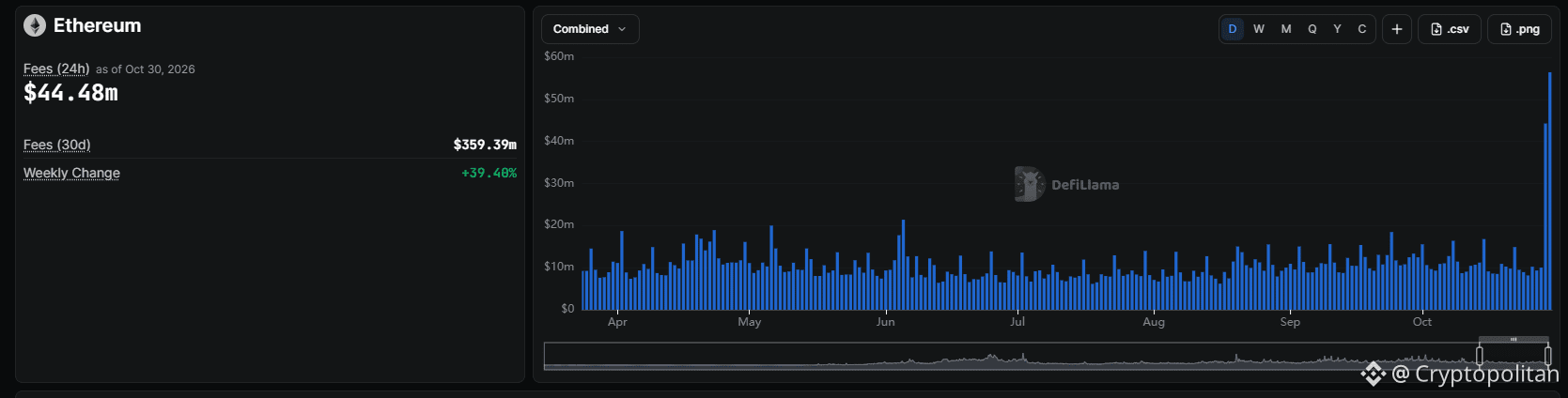Click the Weekly Change label

[x=71, y=173]
